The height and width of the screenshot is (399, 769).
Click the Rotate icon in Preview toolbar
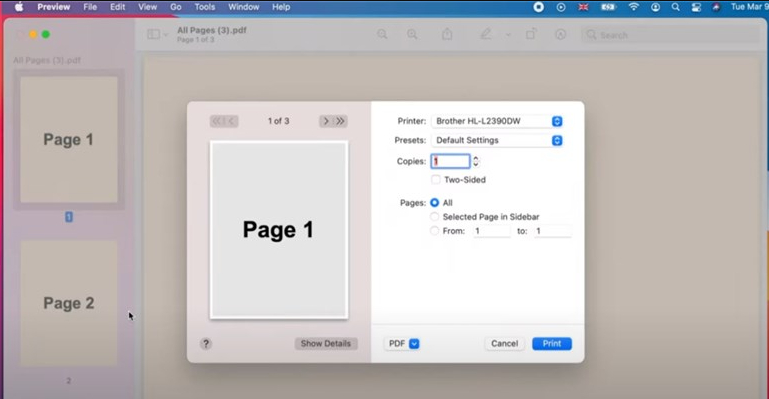pyautogui.click(x=531, y=34)
